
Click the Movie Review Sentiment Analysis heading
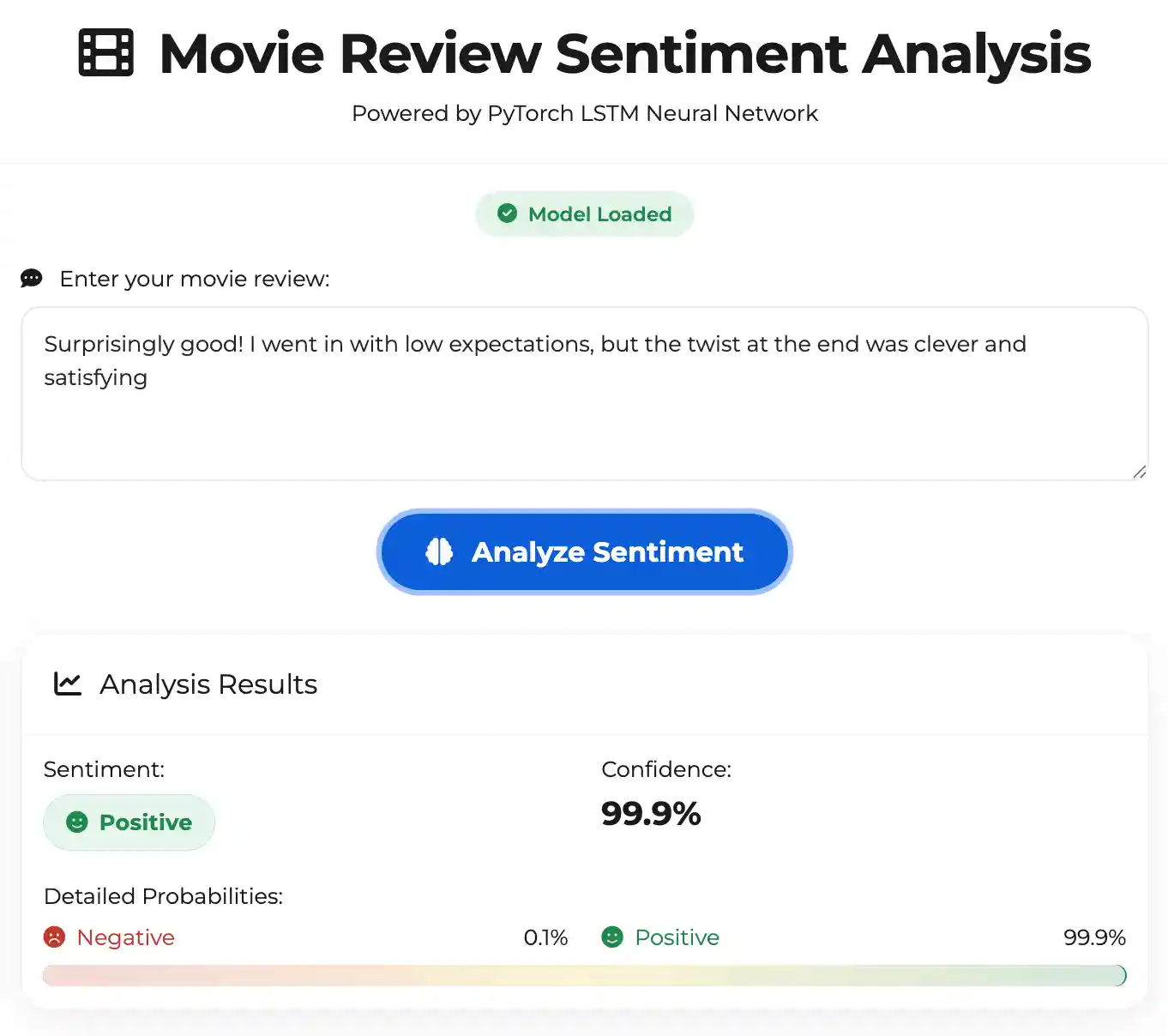coord(624,53)
